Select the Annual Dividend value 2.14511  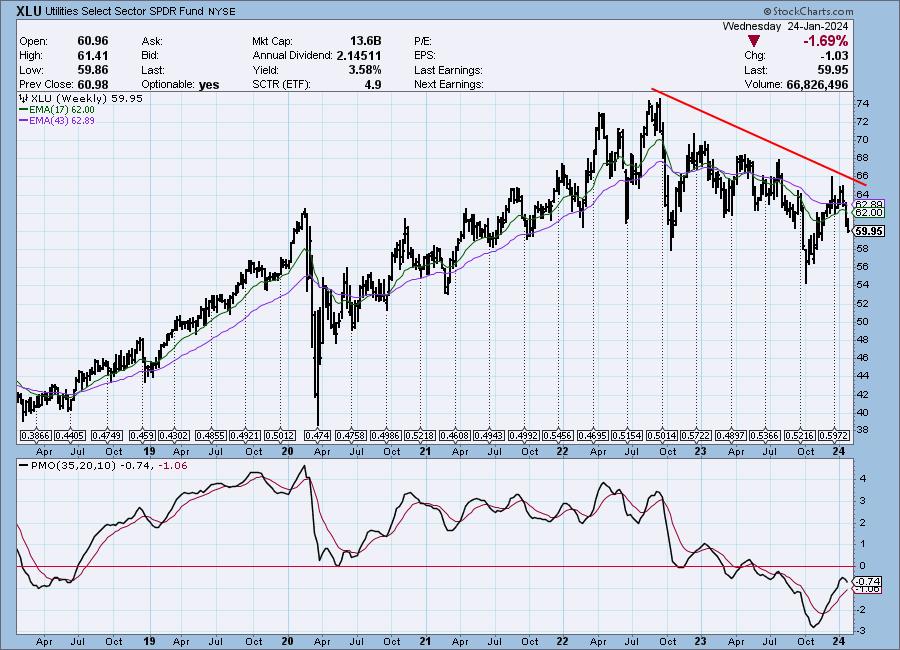coord(359,55)
